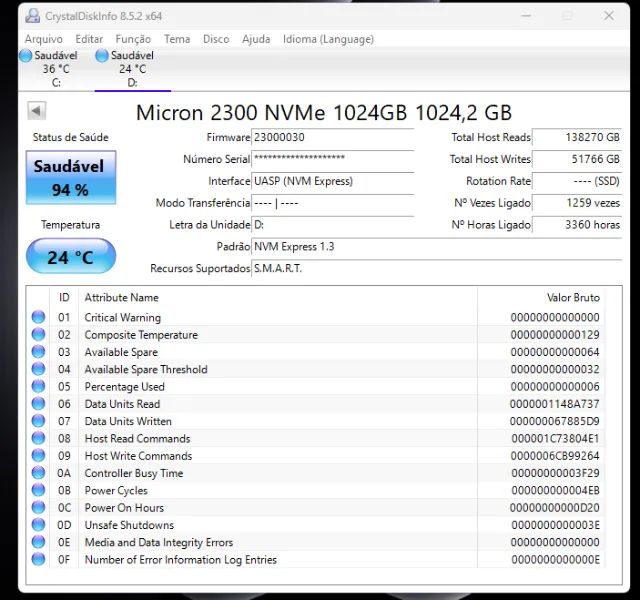Click the status orb for Host Read Commands
The height and width of the screenshot is (600, 640).
point(38,438)
